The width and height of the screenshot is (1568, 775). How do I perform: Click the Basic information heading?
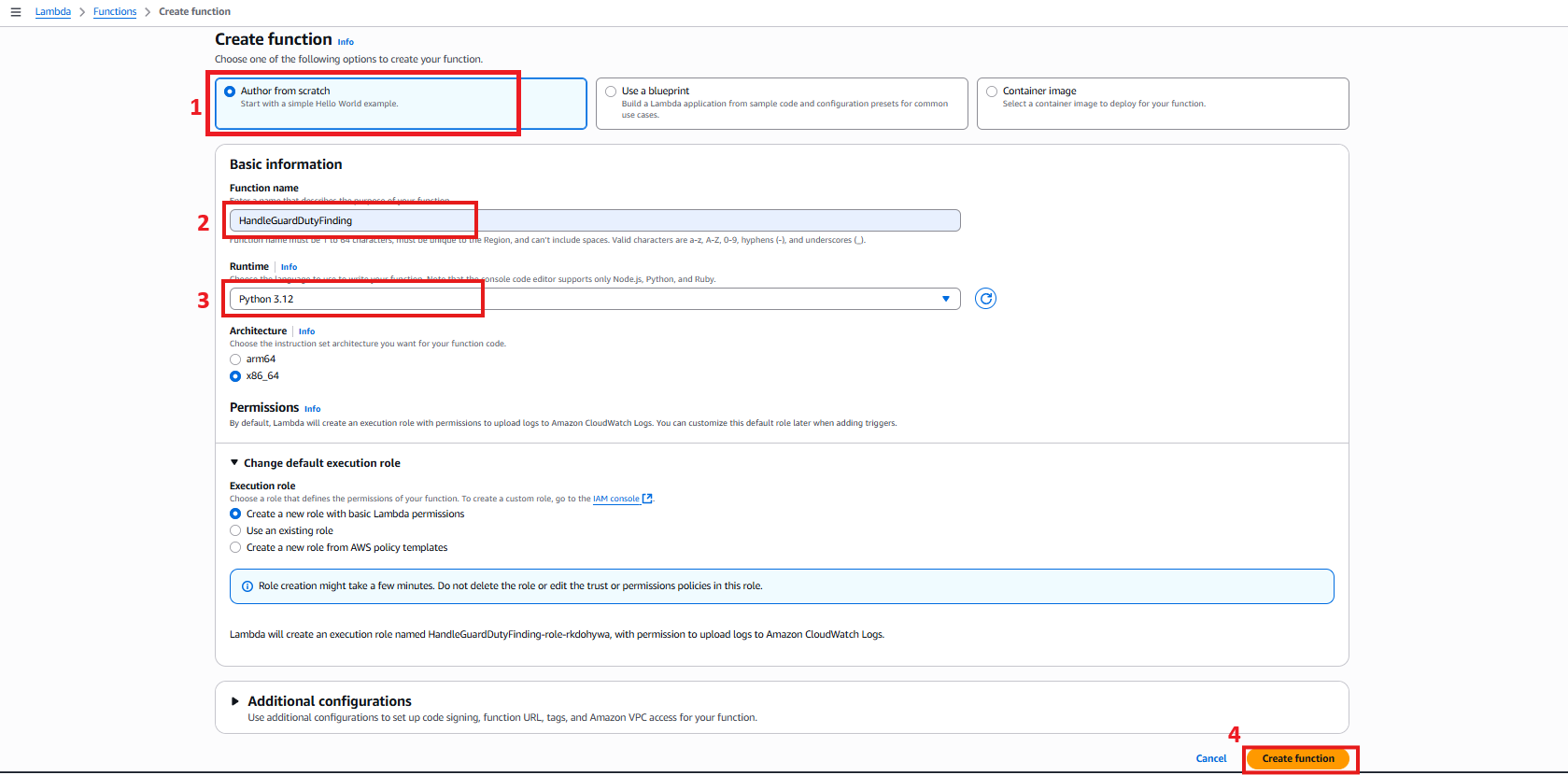286,164
